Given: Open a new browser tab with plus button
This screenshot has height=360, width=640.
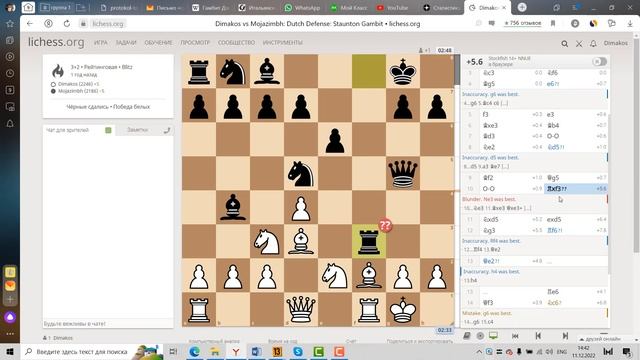Looking at the screenshot, I should pyautogui.click(x=522, y=7).
